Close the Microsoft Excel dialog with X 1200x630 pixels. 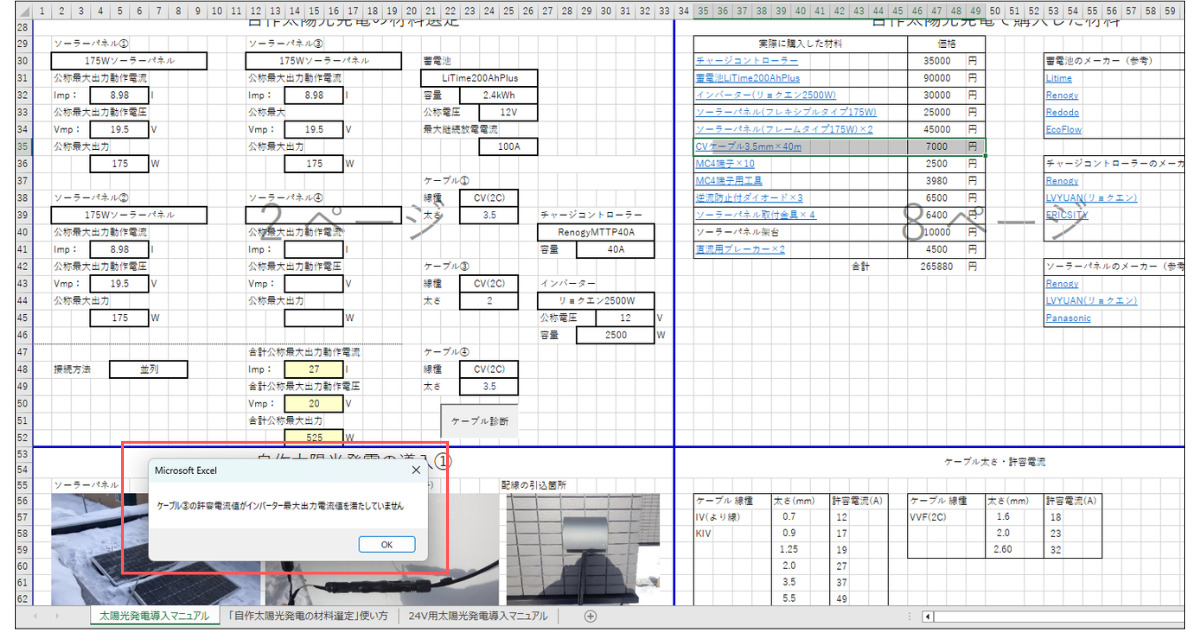coord(415,470)
